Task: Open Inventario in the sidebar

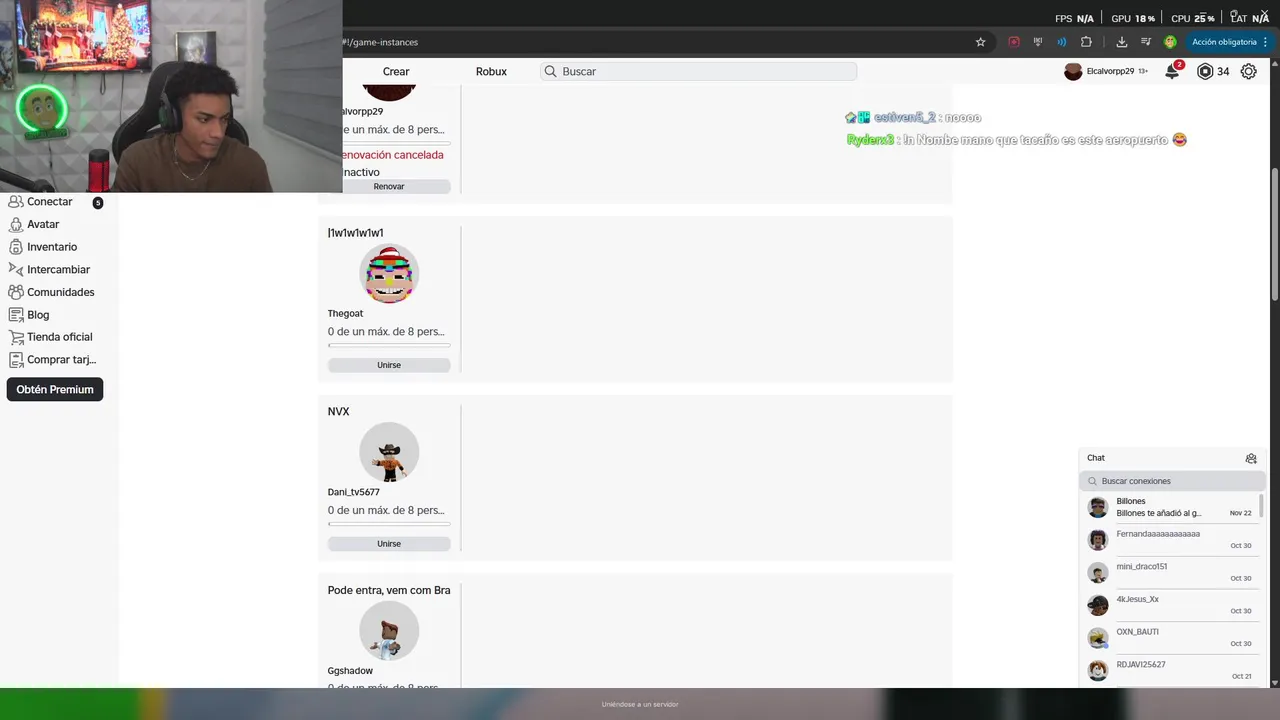Action: pos(52,247)
